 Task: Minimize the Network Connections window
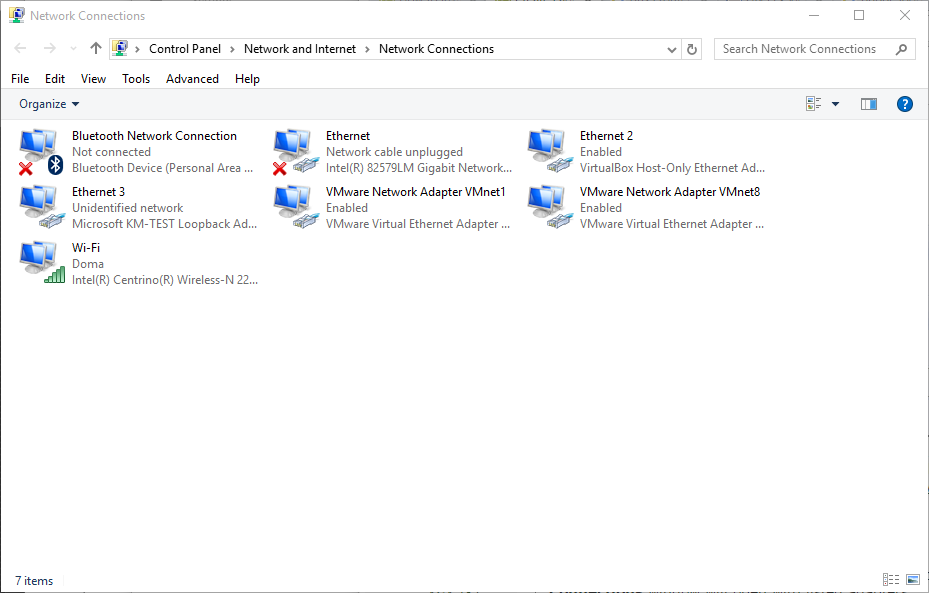click(x=814, y=15)
